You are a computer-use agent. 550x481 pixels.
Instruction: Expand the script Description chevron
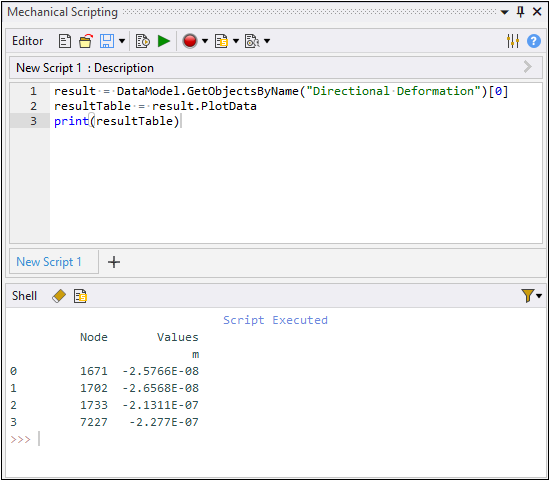pos(528,67)
